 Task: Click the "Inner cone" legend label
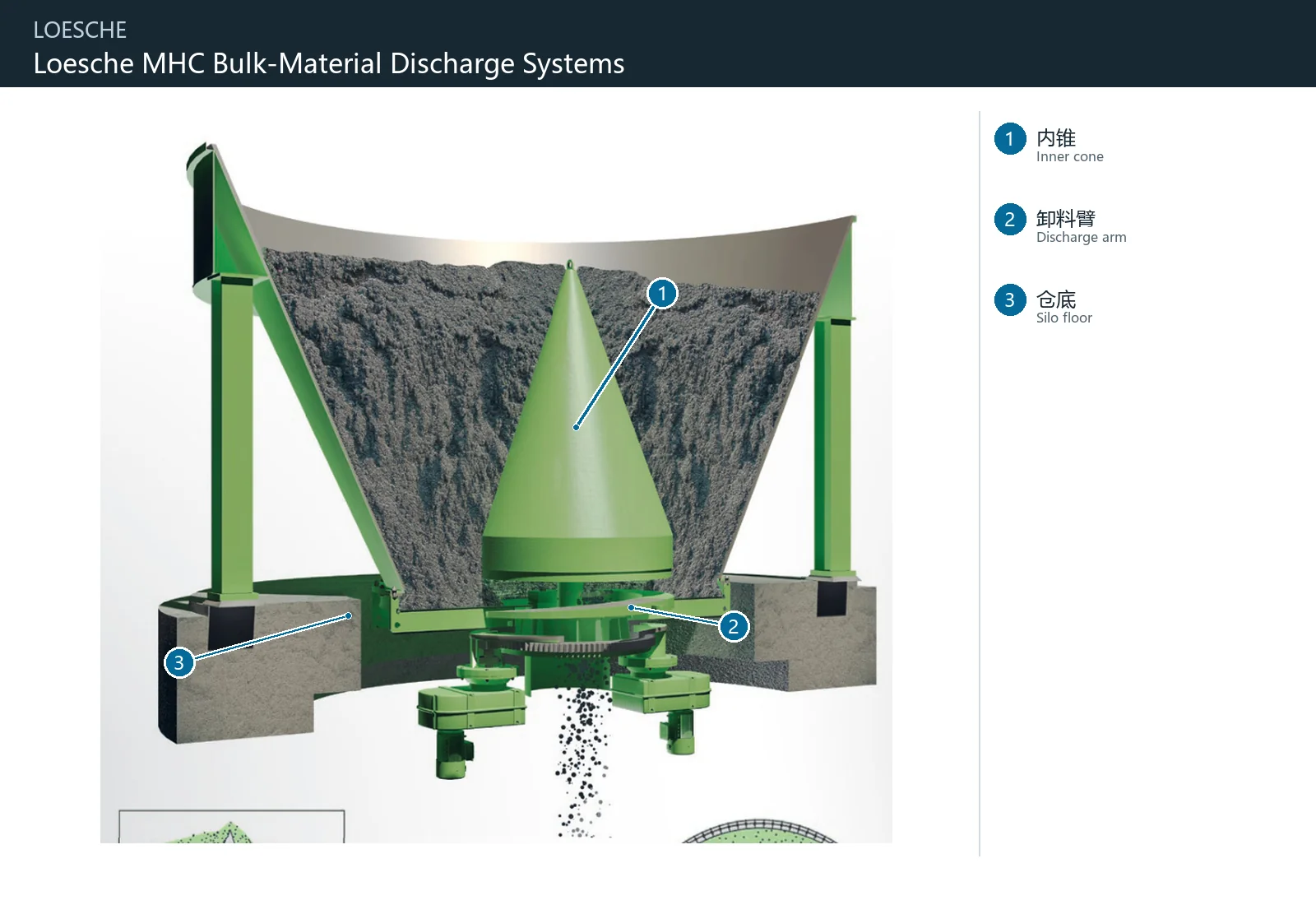1070,157
